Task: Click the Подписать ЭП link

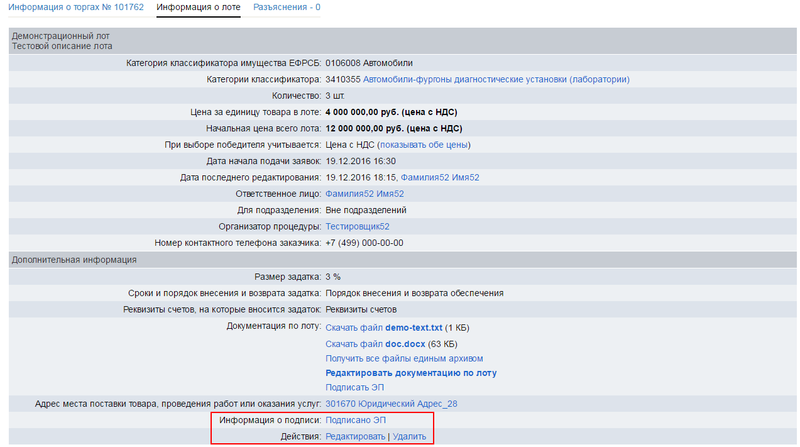Action: click(x=355, y=387)
